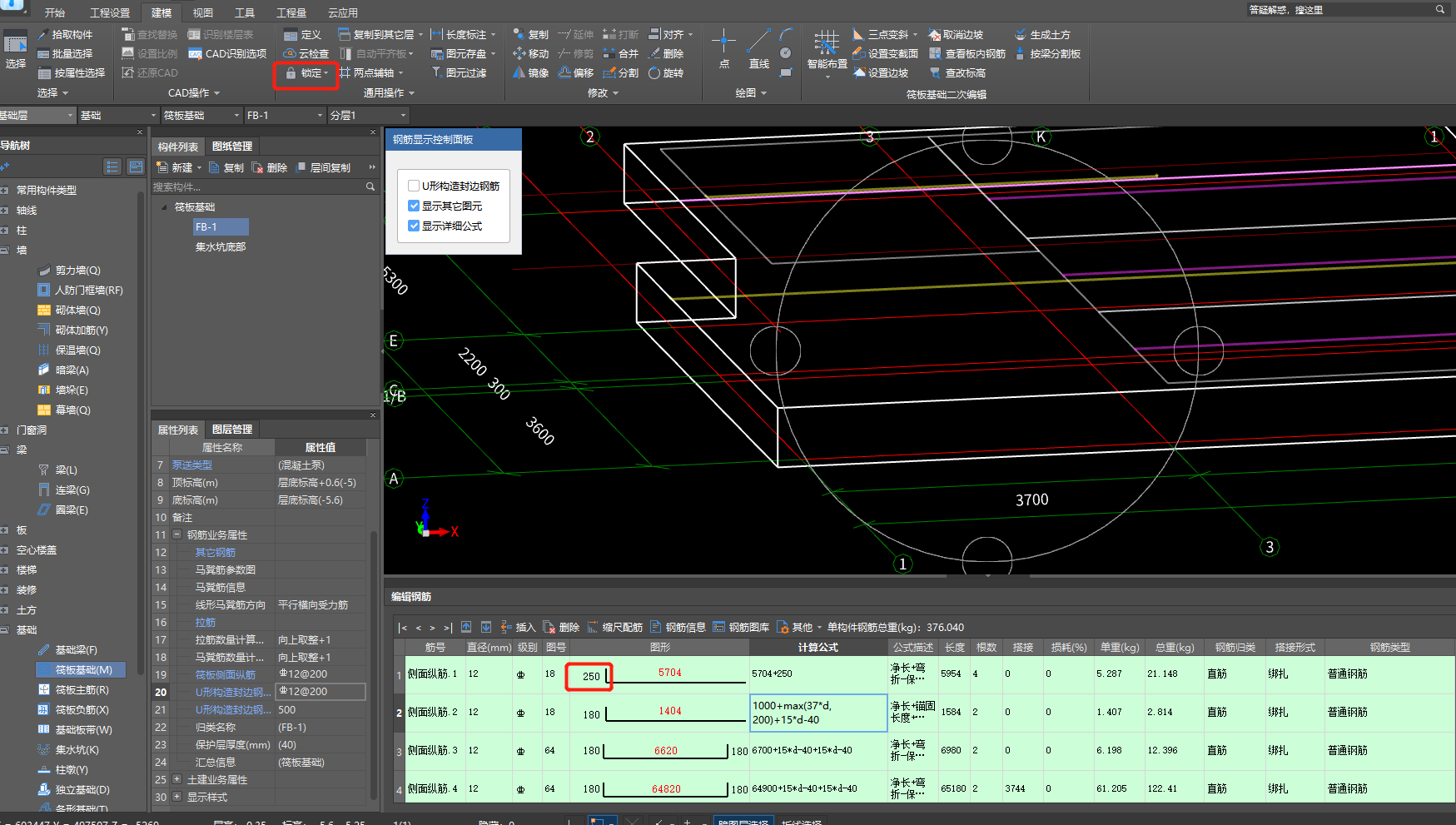
Task: Uncheck 显示其它图元 checkbox
Action: [414, 206]
